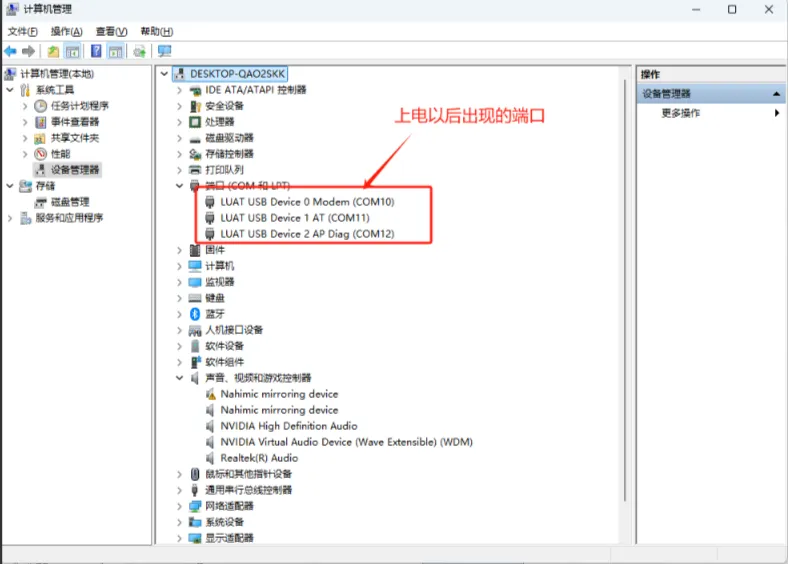The width and height of the screenshot is (788, 564).
Task: Expand the 计算机 category
Action: coord(179,266)
